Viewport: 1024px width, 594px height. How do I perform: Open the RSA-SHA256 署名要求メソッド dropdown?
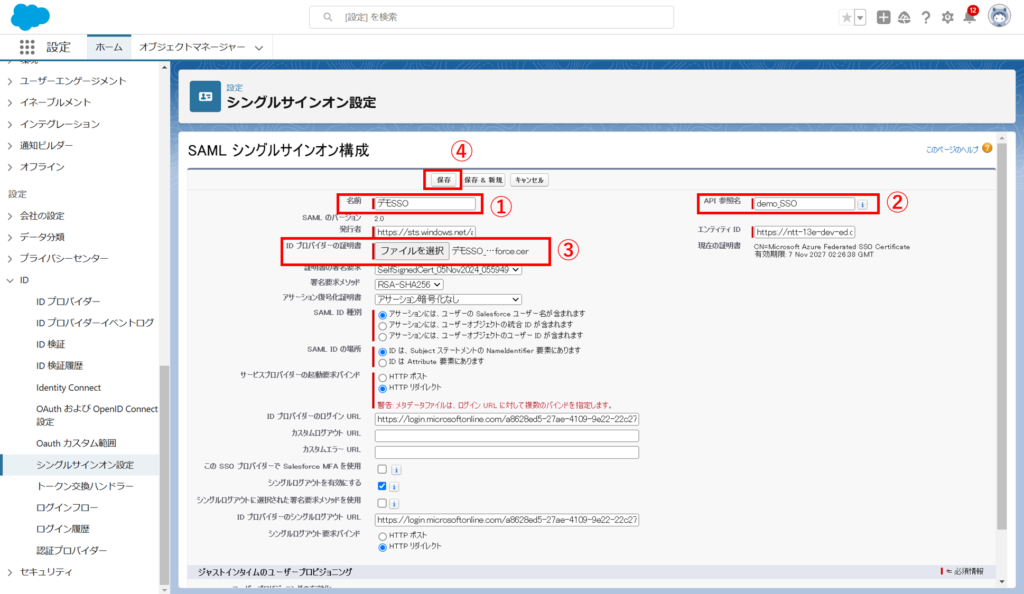(409, 285)
